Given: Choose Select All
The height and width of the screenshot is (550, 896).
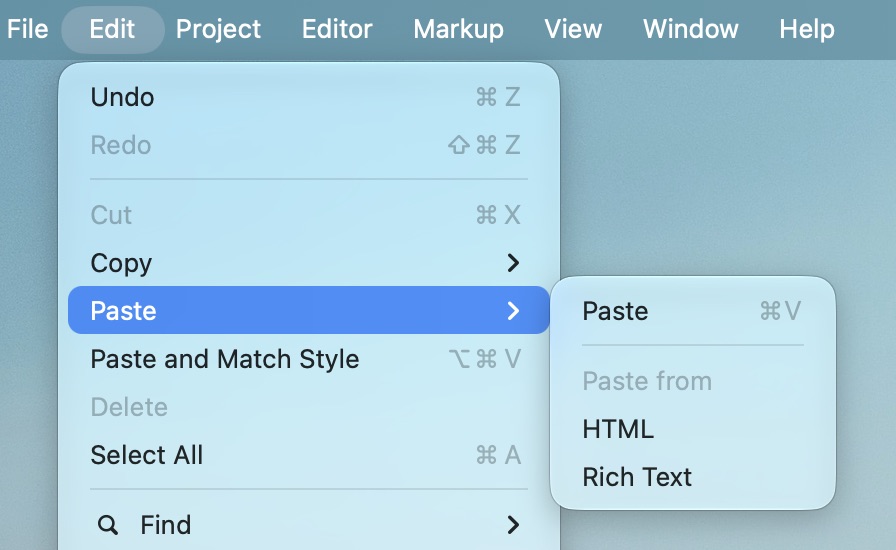Looking at the screenshot, I should (309, 455).
